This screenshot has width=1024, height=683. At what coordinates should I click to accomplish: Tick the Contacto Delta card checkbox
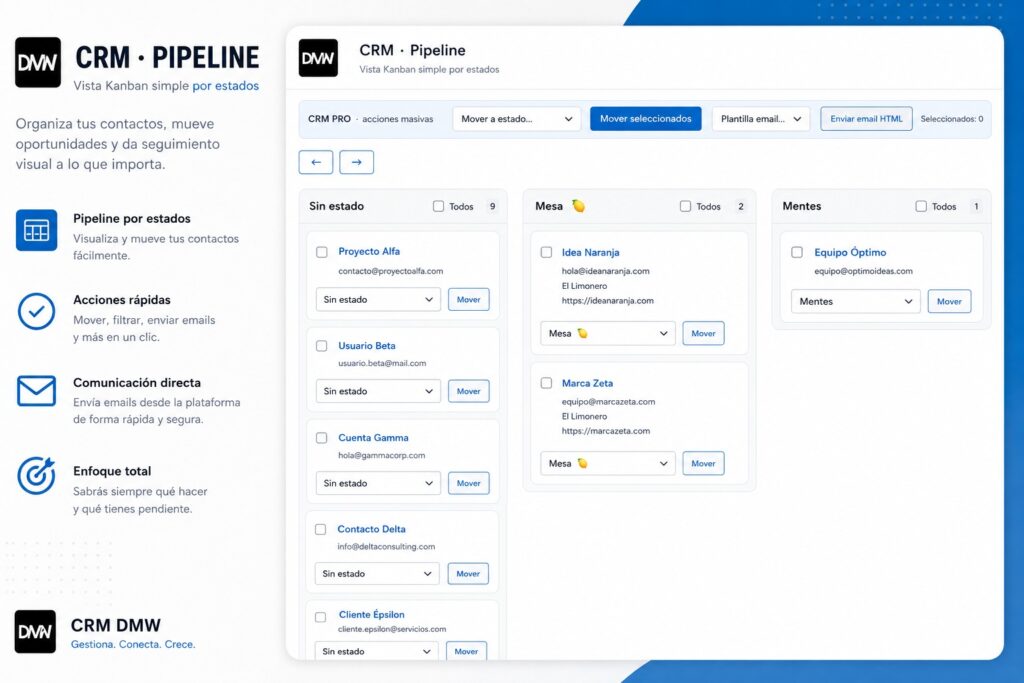(321, 530)
